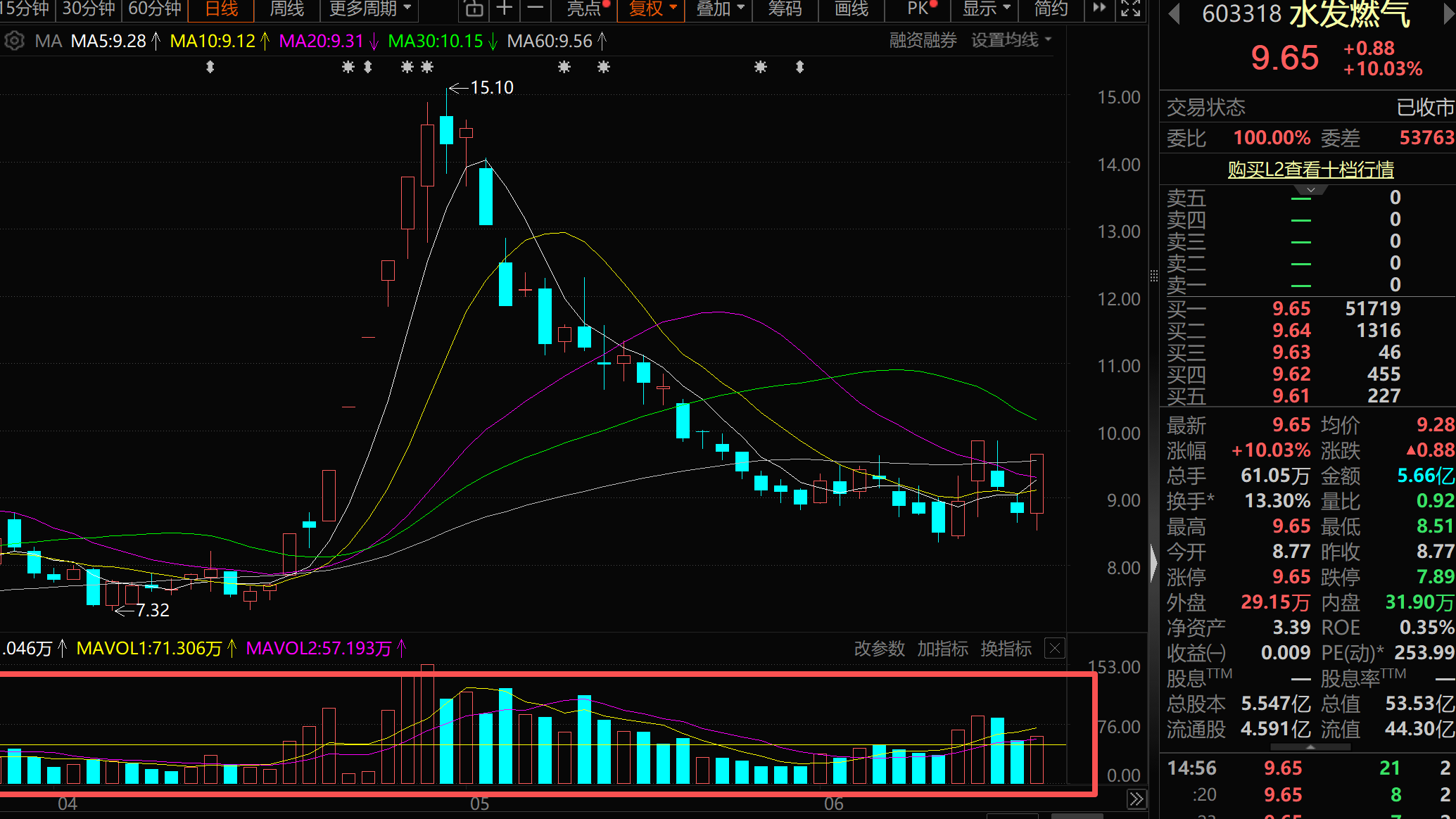Select 30分钟 period tab

click(89, 9)
